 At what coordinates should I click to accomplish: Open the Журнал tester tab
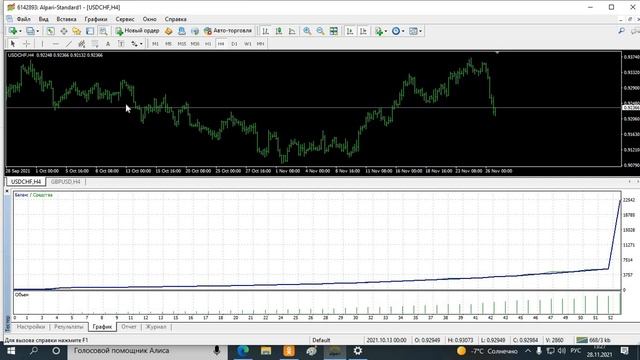pos(156,327)
